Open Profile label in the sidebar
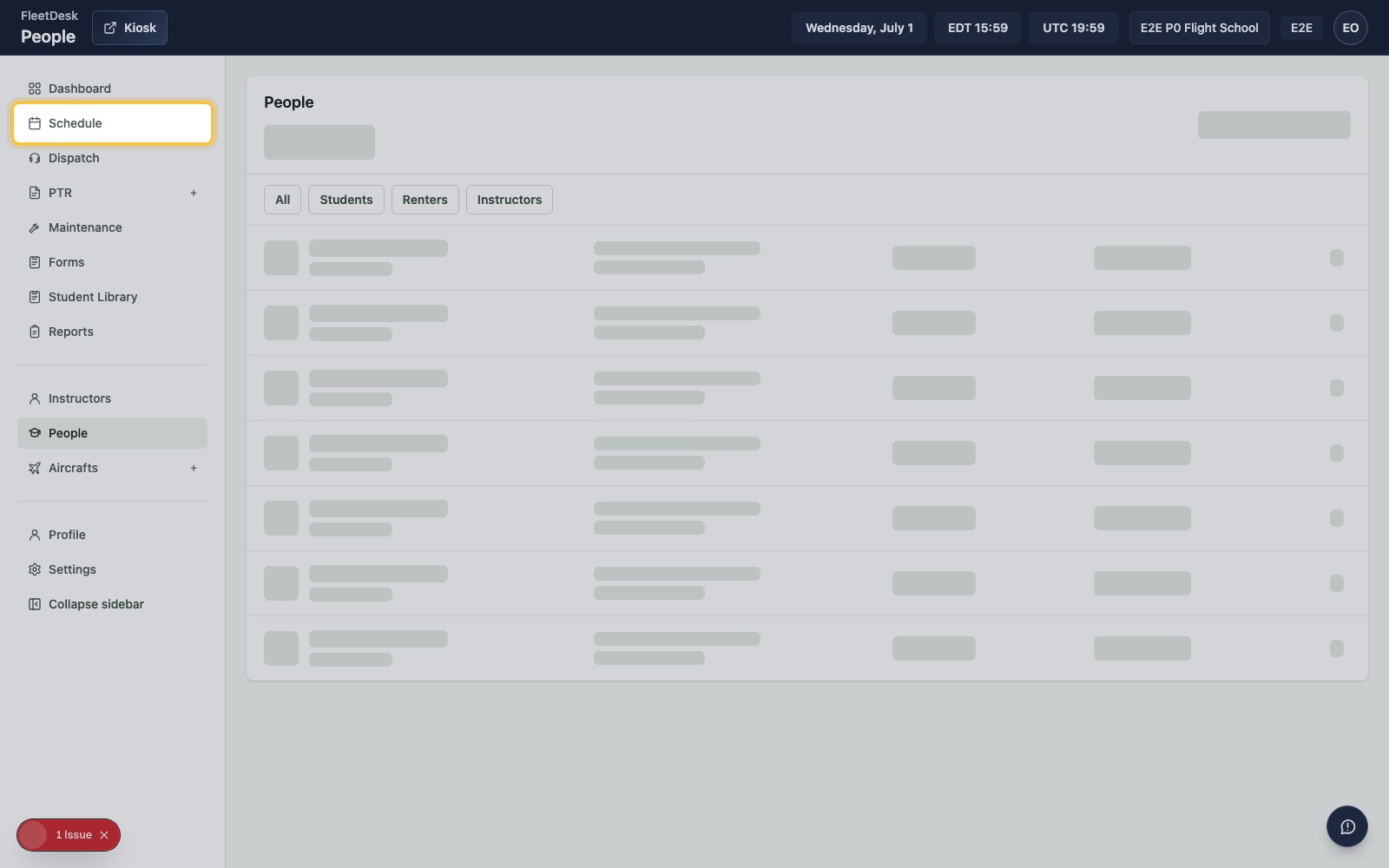 pos(67,535)
